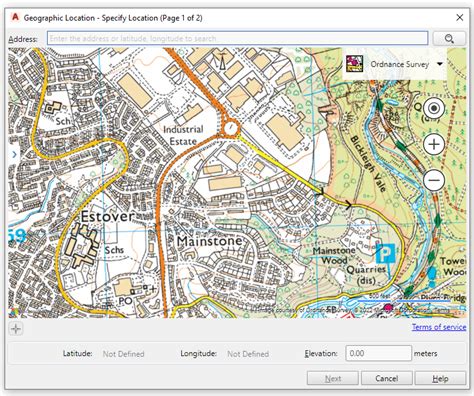The width and height of the screenshot is (474, 396).
Task: Click the Quarries (dis) map label
Action: tap(366, 275)
